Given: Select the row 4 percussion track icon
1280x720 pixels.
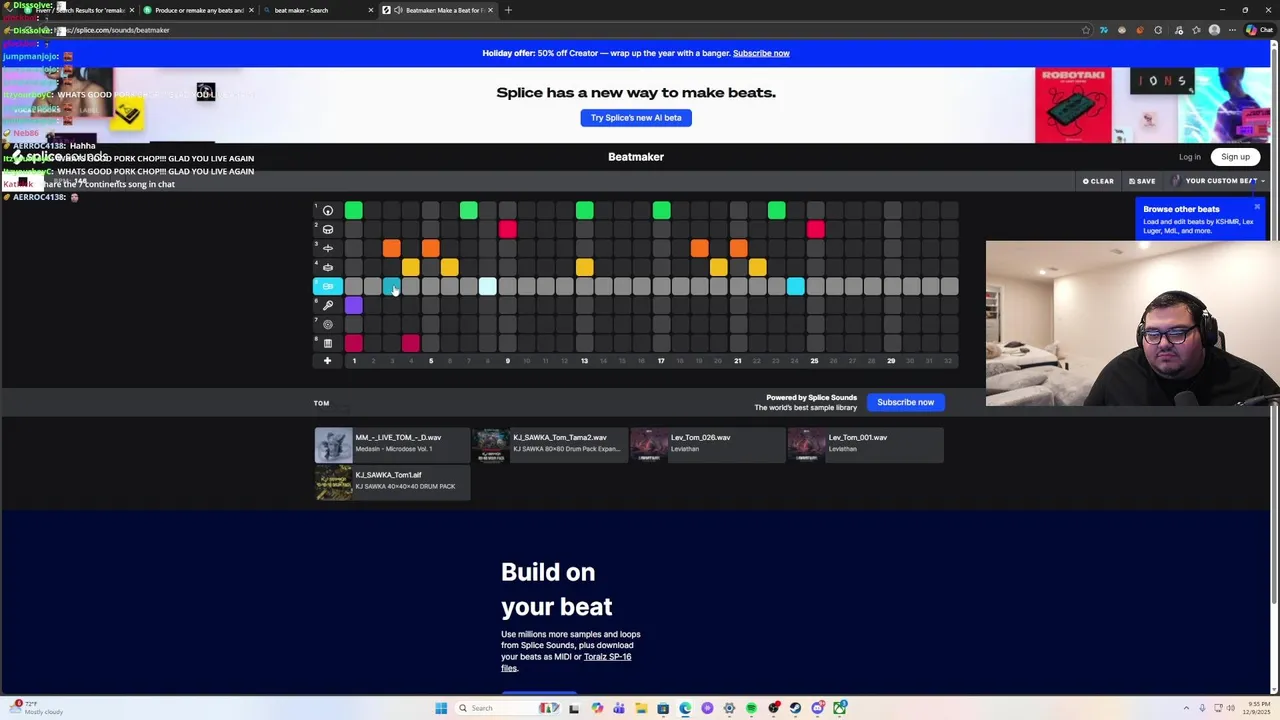Looking at the screenshot, I should tap(328, 267).
